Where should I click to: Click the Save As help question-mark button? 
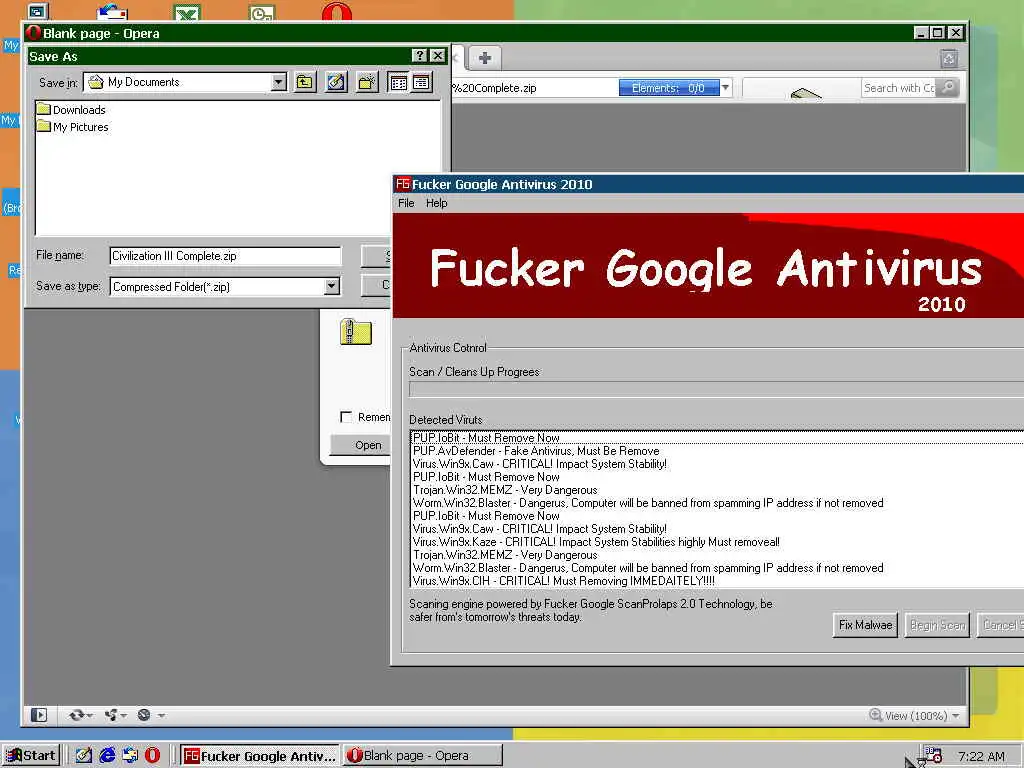click(420, 56)
